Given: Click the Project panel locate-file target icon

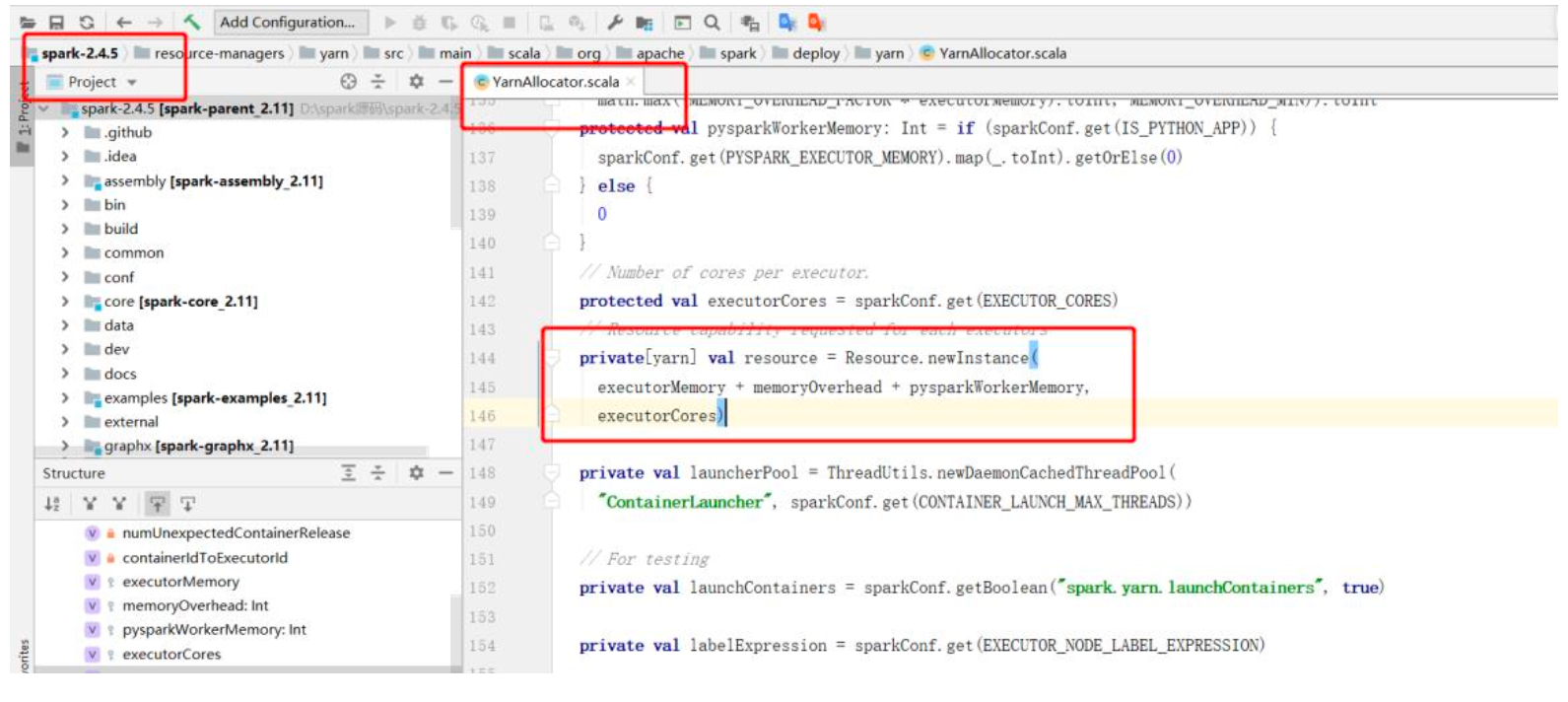Looking at the screenshot, I should 348,82.
